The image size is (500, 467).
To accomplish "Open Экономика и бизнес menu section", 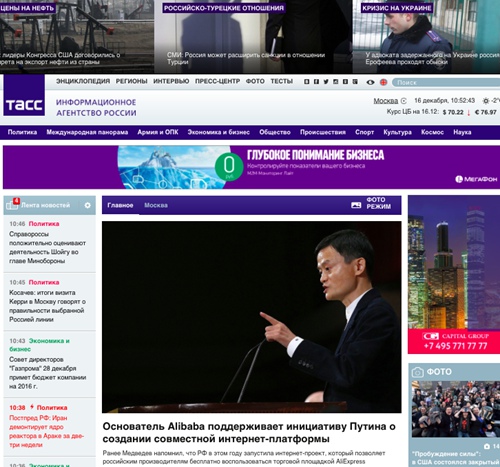I will (x=219, y=132).
